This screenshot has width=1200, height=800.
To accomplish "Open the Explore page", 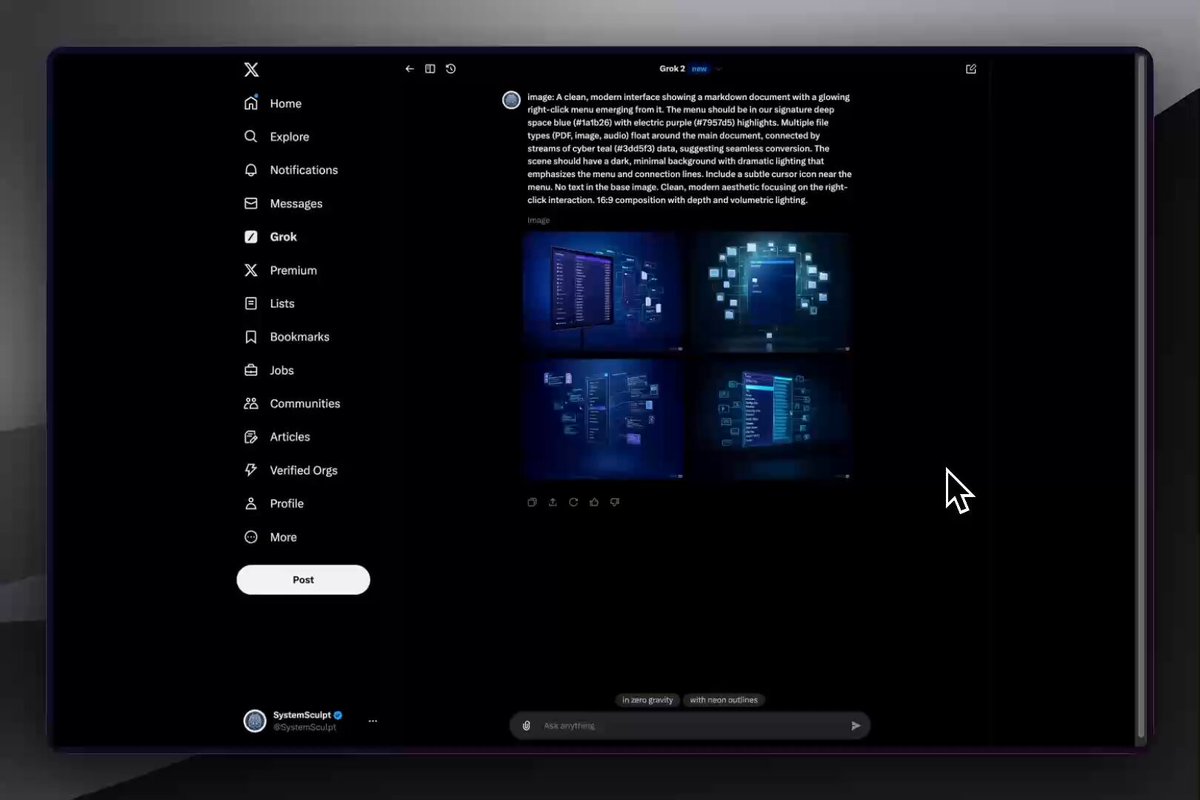I will pyautogui.click(x=277, y=137).
